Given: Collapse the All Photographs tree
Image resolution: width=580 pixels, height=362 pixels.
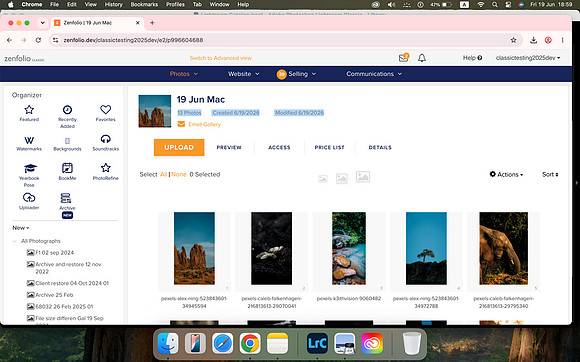Looking at the screenshot, I should pyautogui.click(x=14, y=241).
